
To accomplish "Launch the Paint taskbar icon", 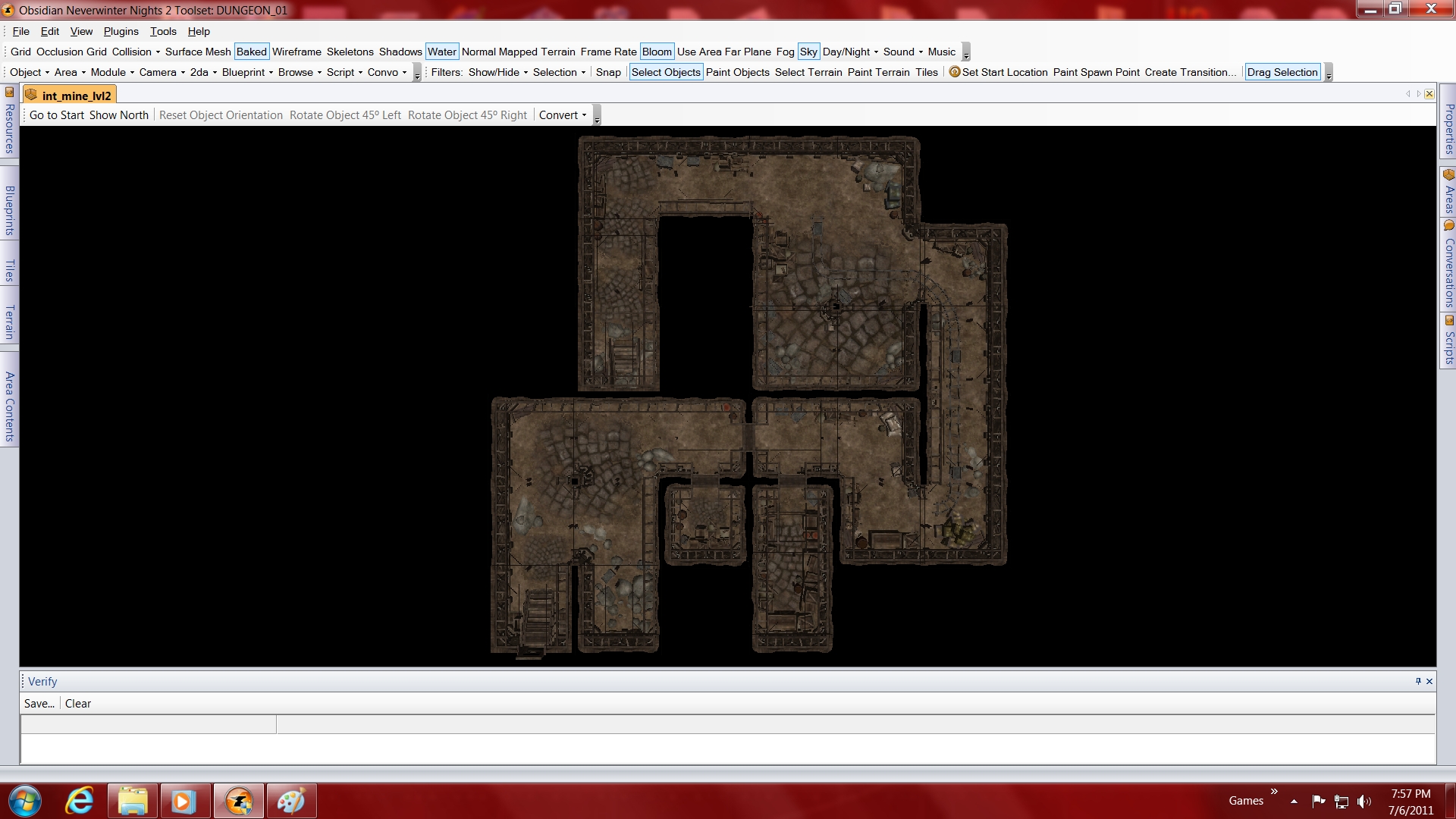I will click(x=291, y=801).
